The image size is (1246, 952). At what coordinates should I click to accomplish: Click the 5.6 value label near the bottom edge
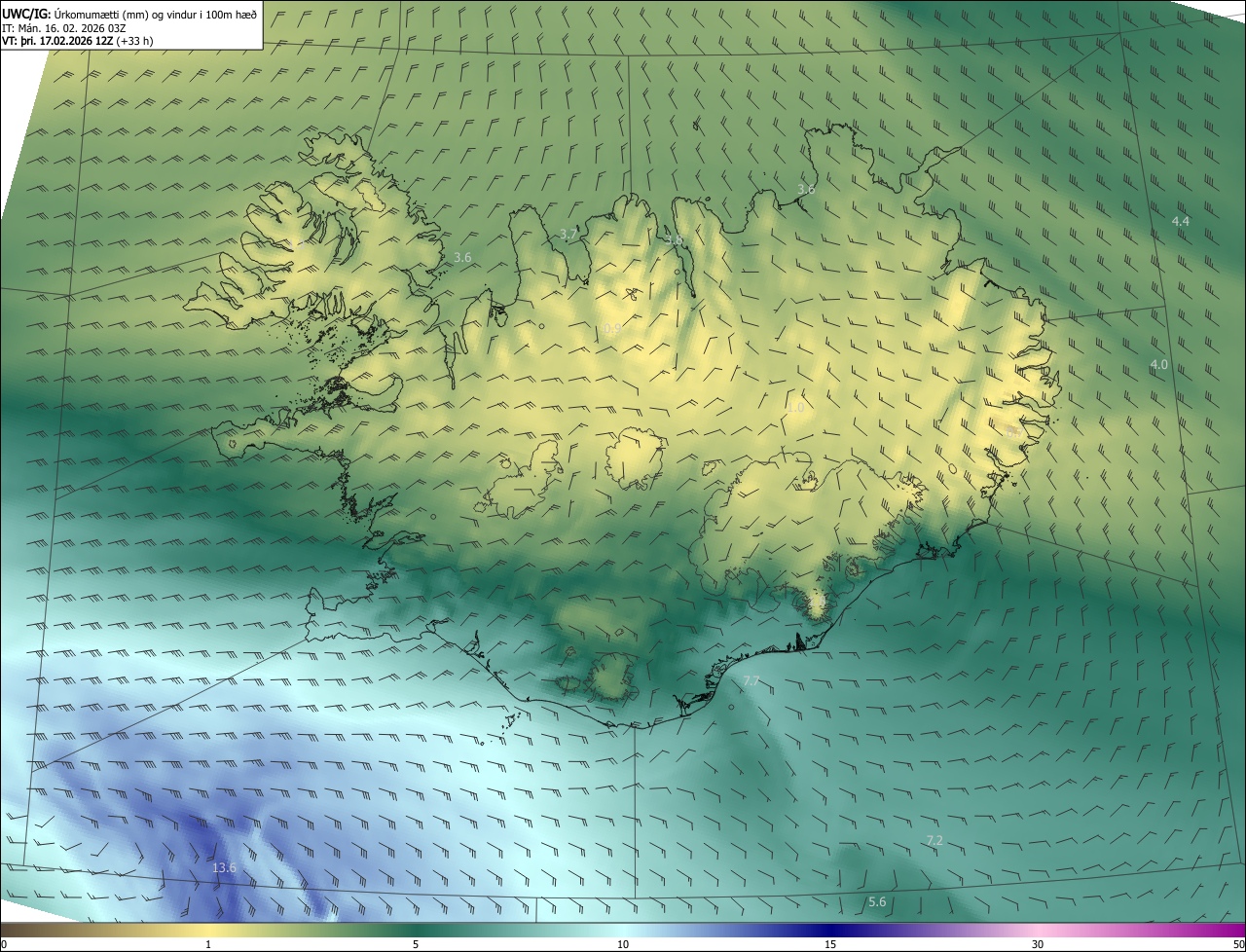click(877, 902)
